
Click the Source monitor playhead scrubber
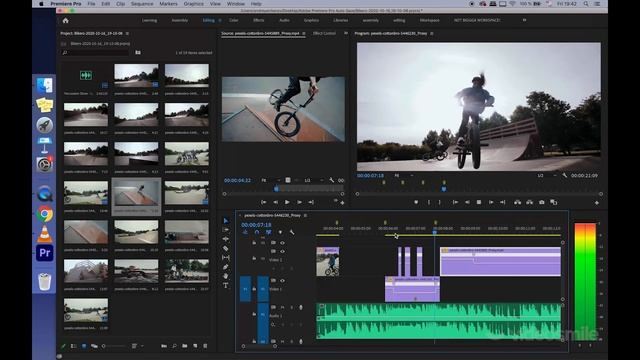(x=276, y=189)
